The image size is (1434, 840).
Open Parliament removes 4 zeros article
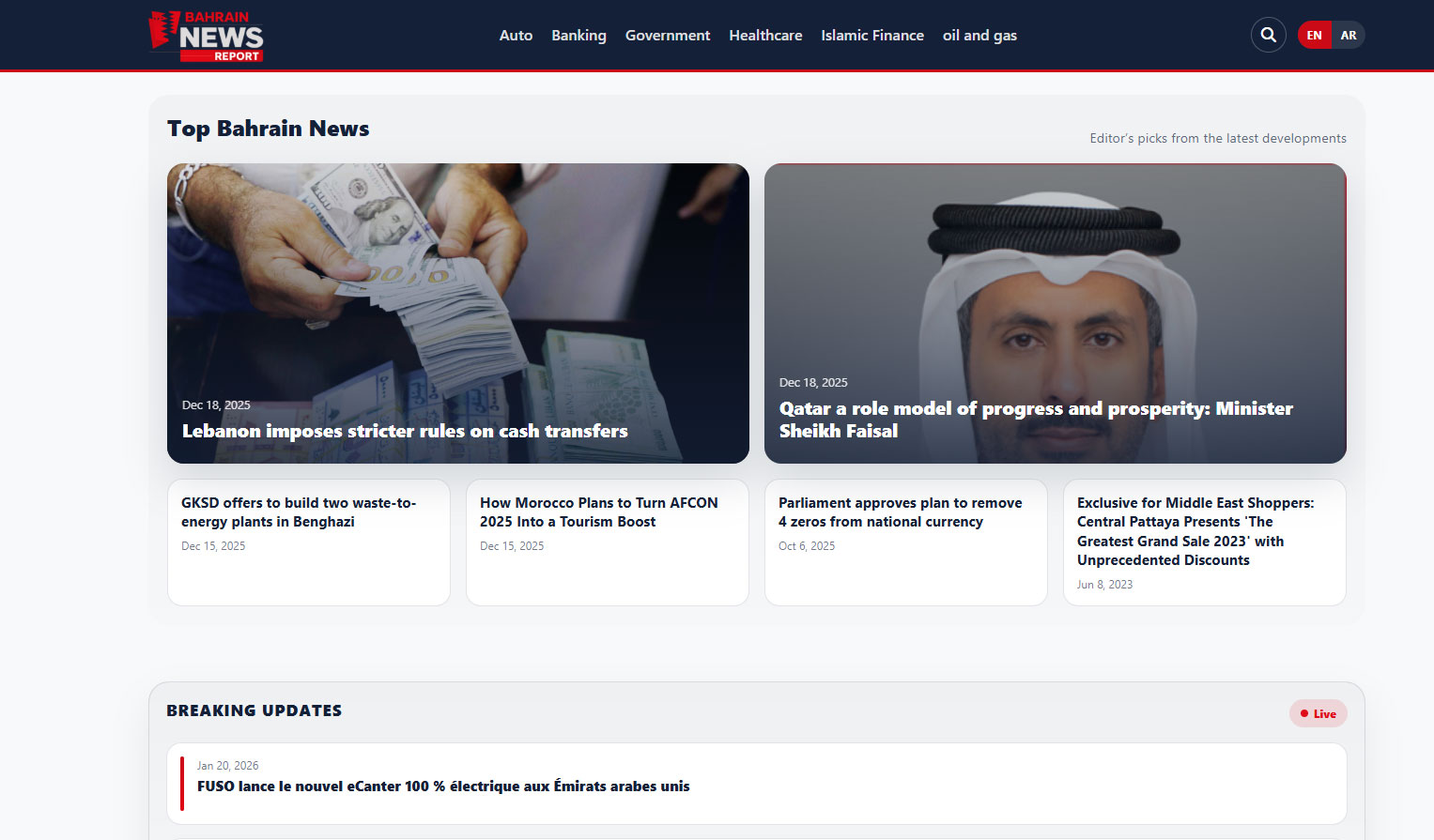(x=900, y=512)
